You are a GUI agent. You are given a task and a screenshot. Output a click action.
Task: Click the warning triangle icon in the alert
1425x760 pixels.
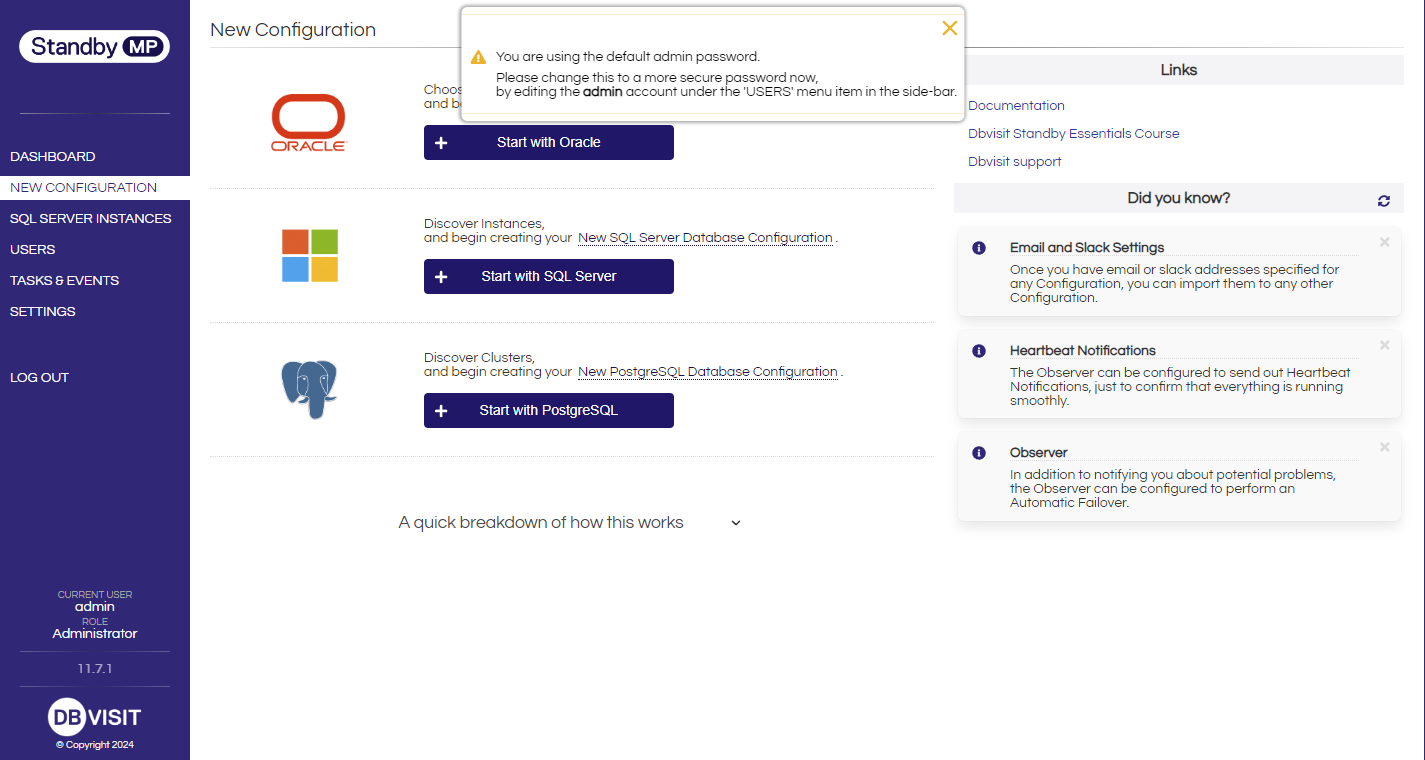[479, 58]
